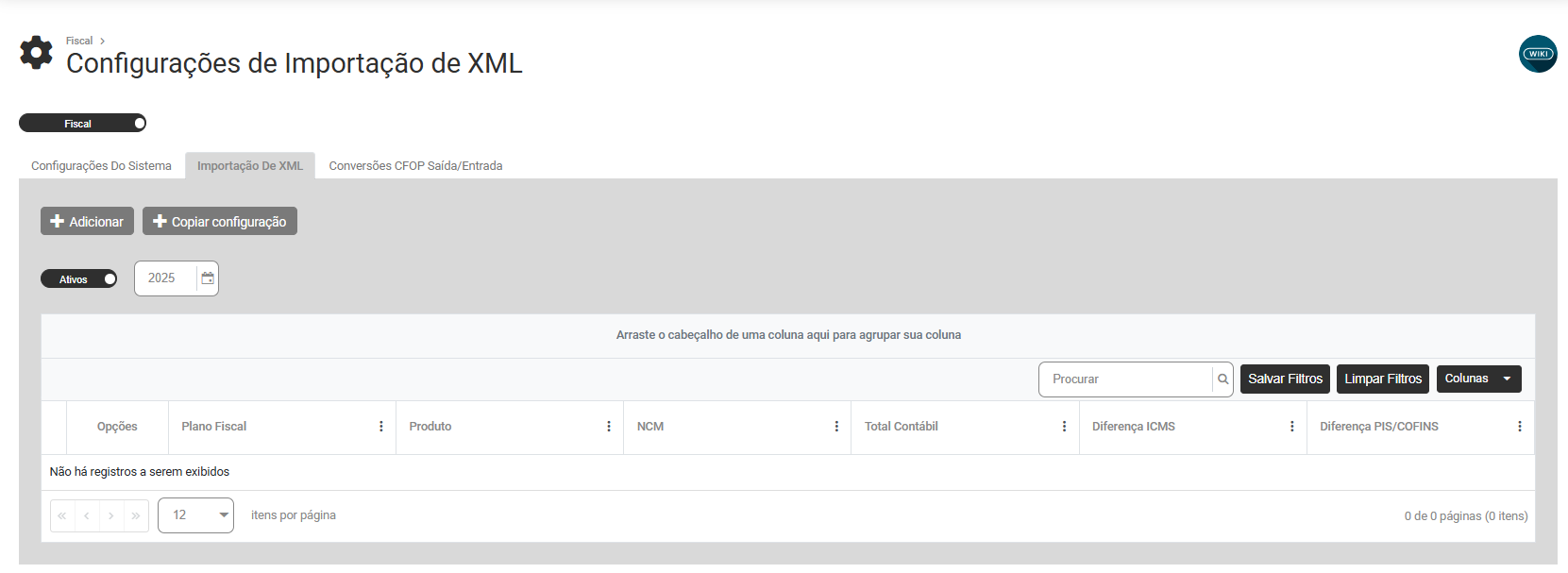
Task: Click the Adicionar button
Action: [87, 222]
